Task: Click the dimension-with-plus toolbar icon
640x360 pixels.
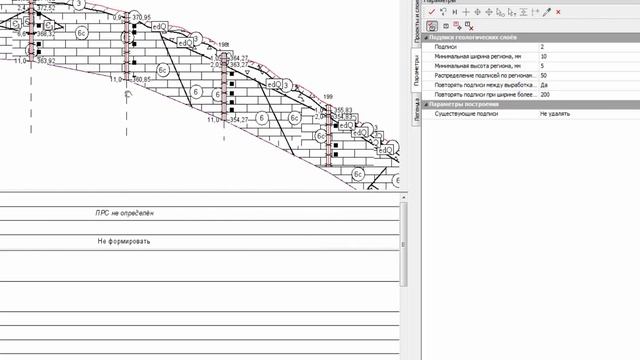Action: click(535, 12)
